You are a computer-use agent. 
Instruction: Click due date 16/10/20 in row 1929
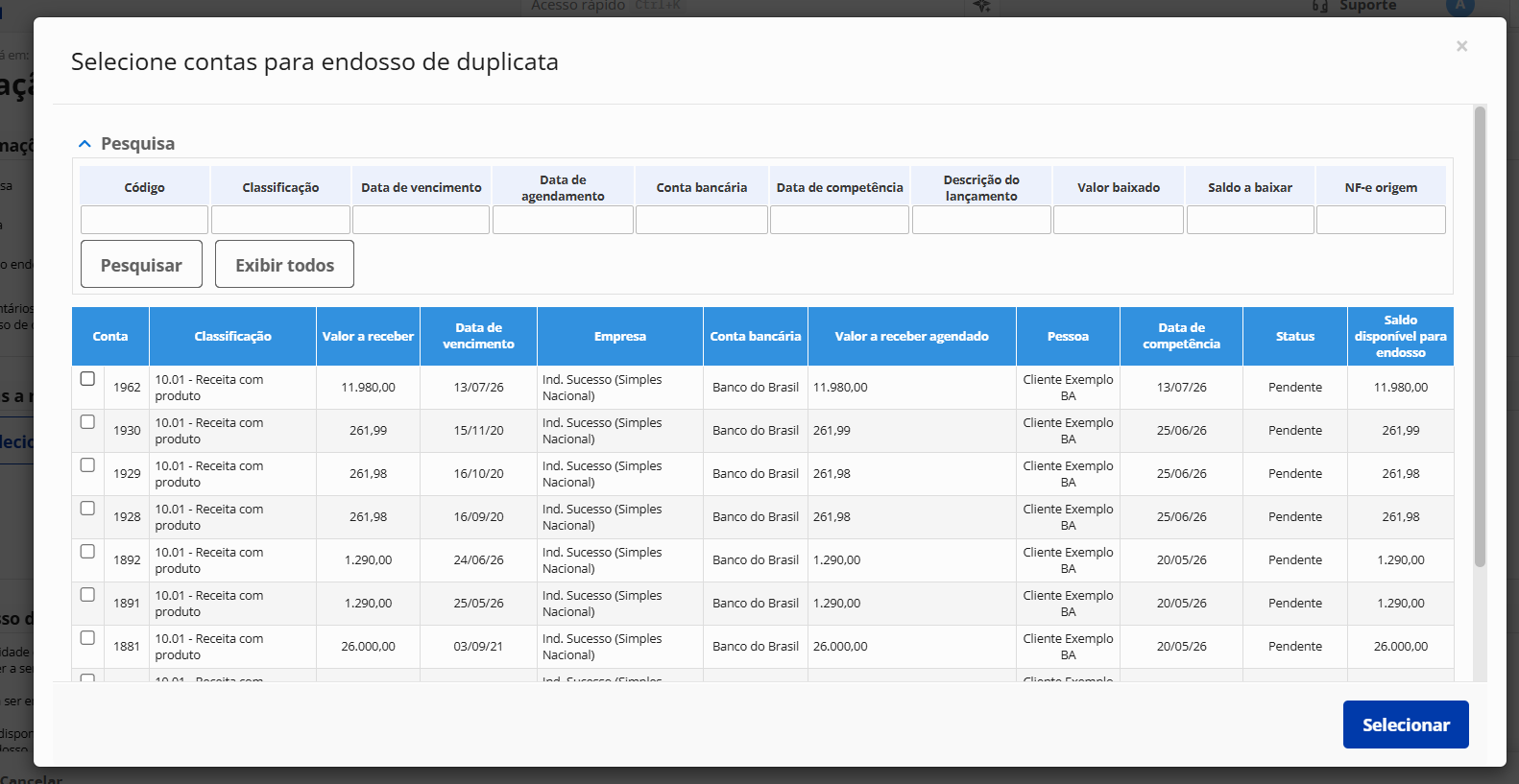478,474
